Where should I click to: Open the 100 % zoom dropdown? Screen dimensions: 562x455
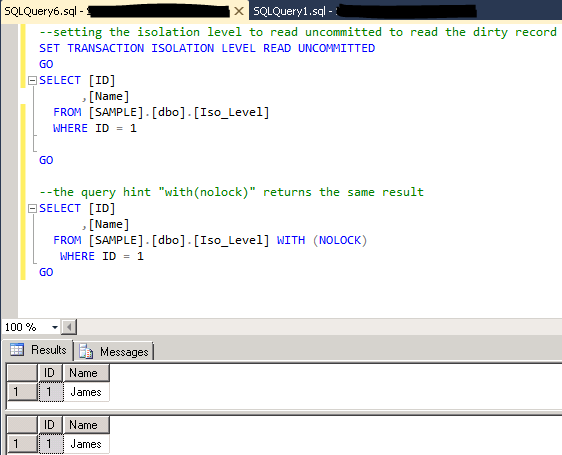(54, 327)
